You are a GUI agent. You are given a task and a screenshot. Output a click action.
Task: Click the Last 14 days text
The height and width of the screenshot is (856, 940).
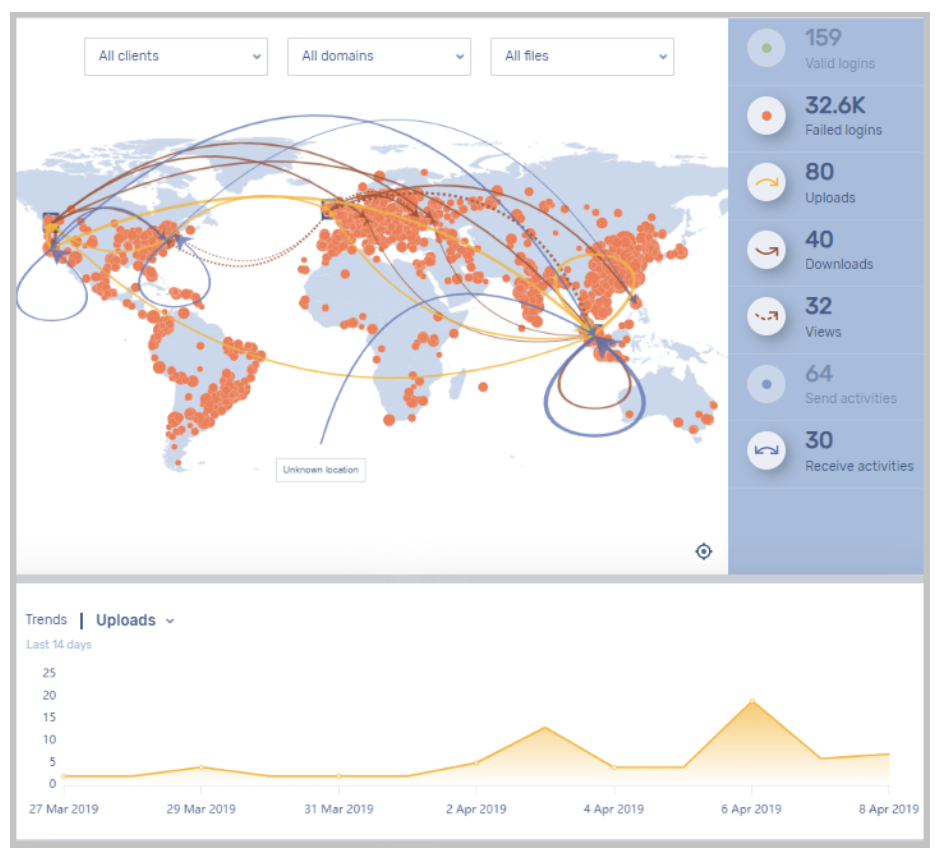59,644
